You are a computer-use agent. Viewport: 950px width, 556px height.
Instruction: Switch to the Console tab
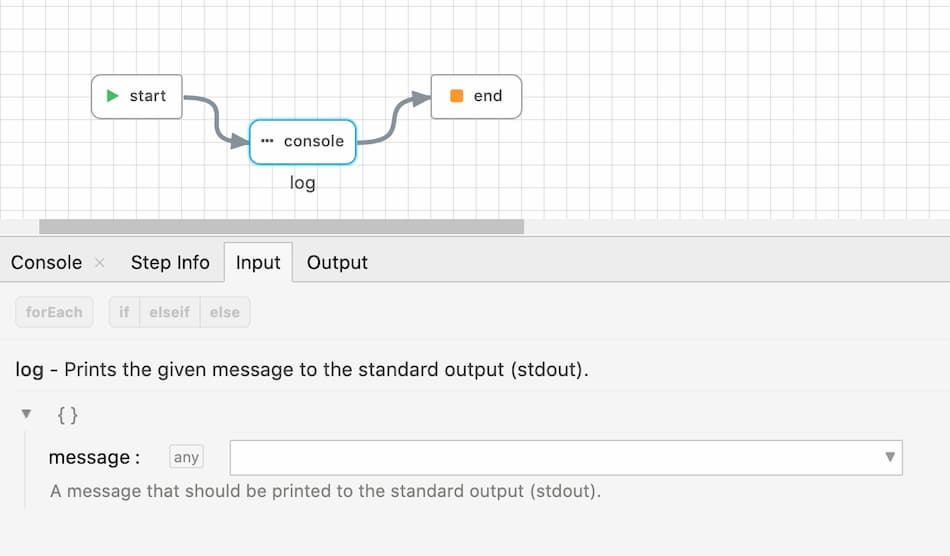47,263
